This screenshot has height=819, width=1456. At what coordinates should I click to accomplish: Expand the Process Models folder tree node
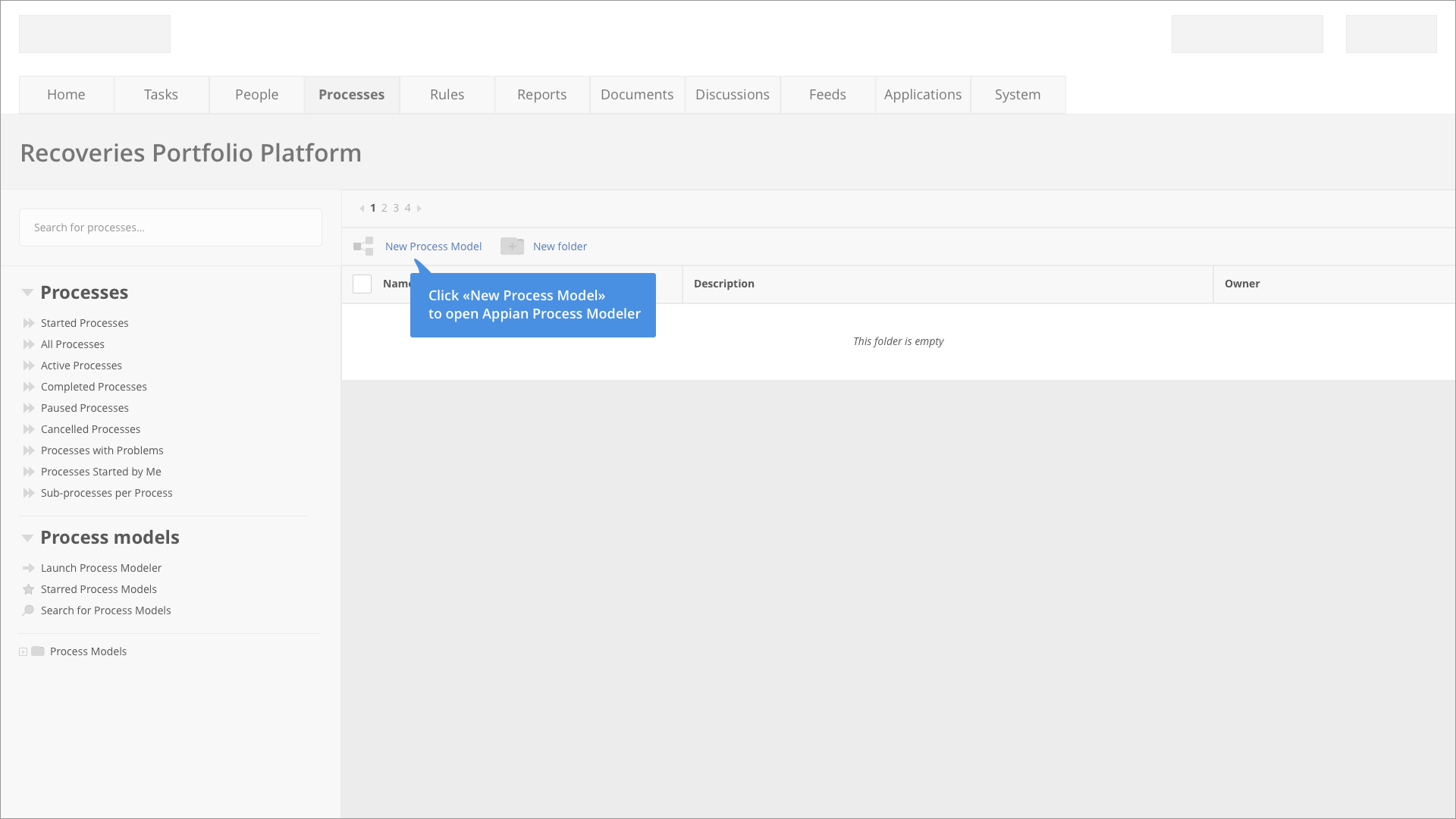tap(24, 651)
